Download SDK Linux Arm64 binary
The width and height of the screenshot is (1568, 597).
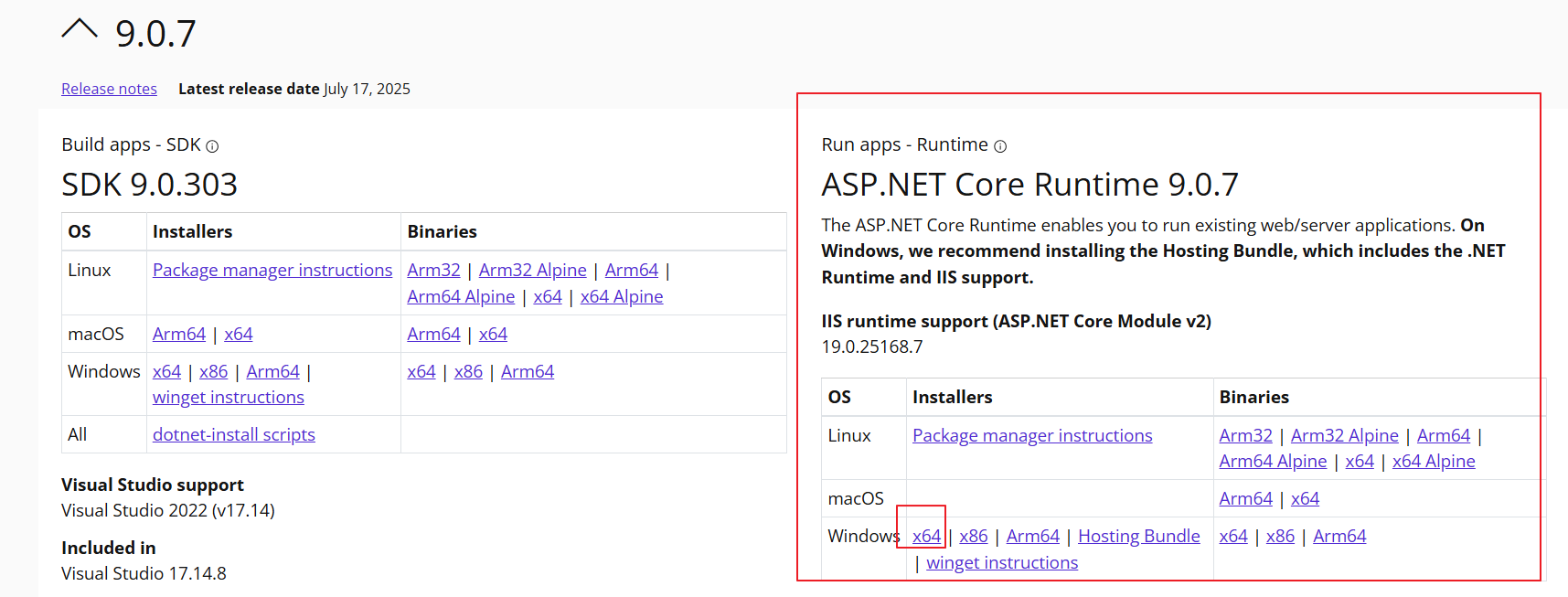pyautogui.click(x=632, y=270)
